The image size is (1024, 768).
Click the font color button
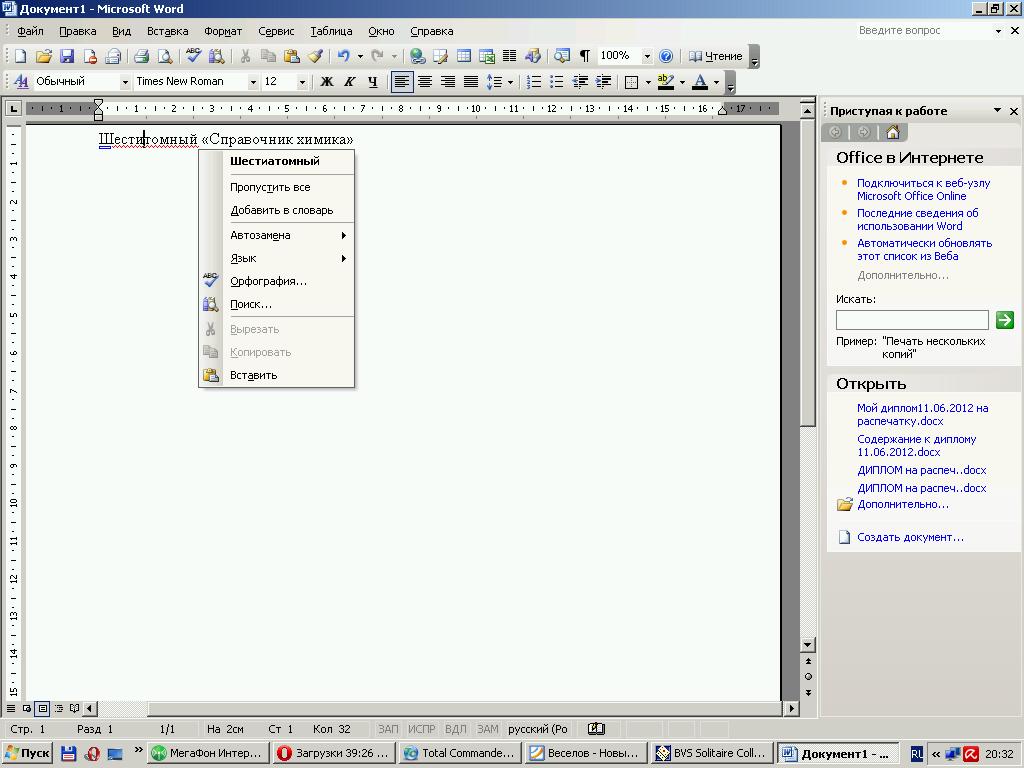pyautogui.click(x=700, y=82)
